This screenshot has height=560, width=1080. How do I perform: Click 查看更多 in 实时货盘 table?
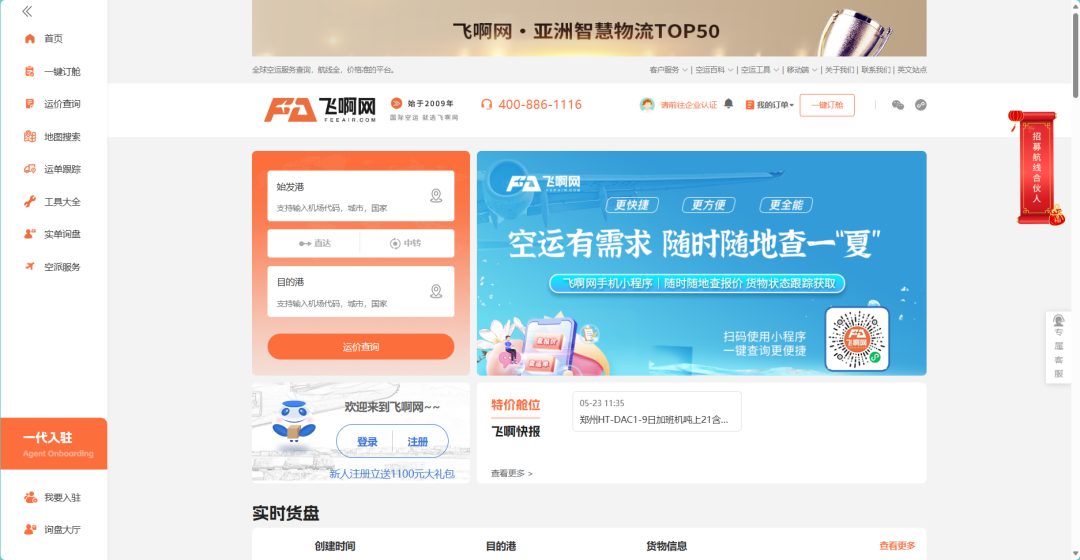tap(897, 546)
